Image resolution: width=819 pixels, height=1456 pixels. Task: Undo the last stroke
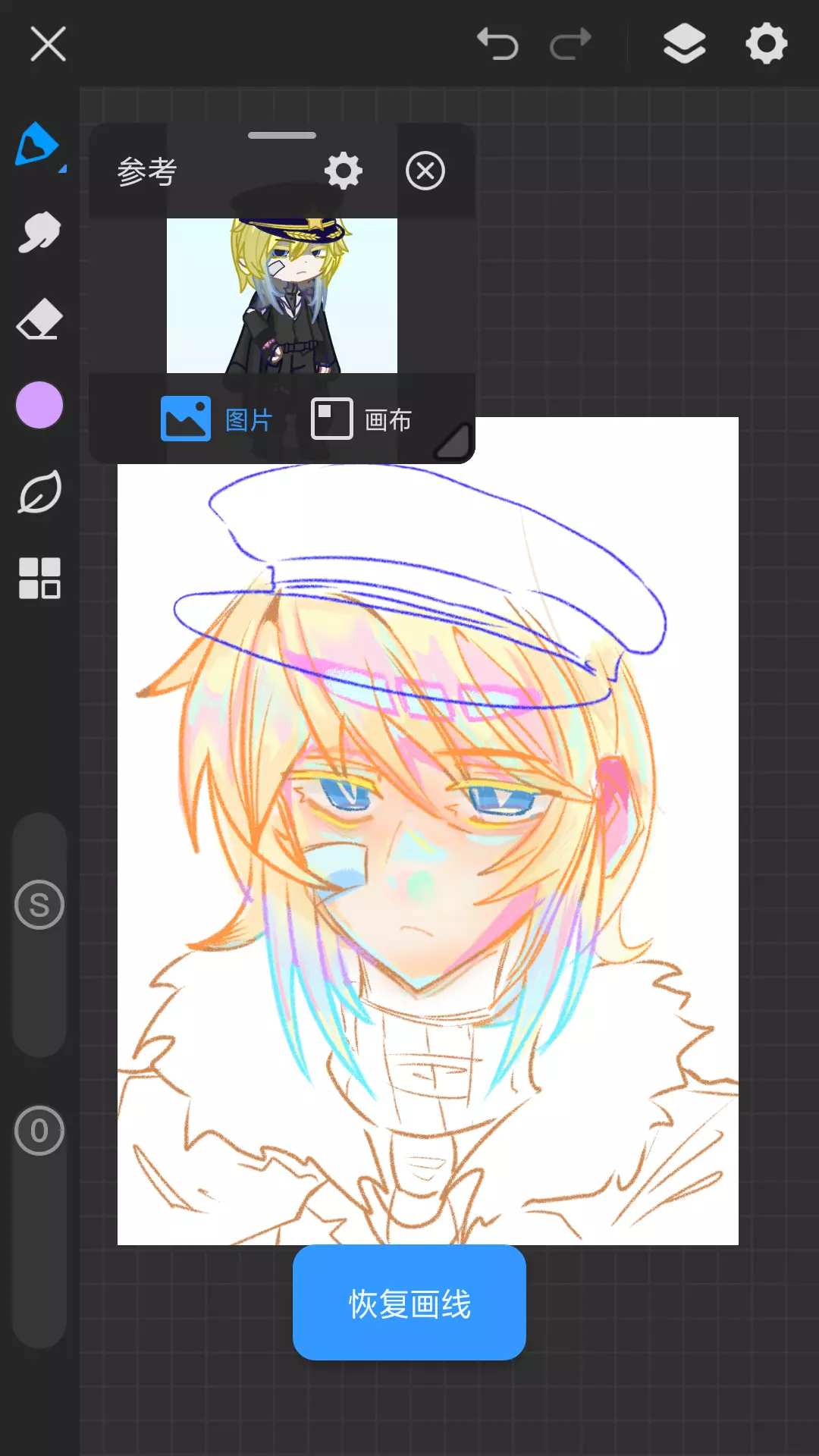[497, 44]
